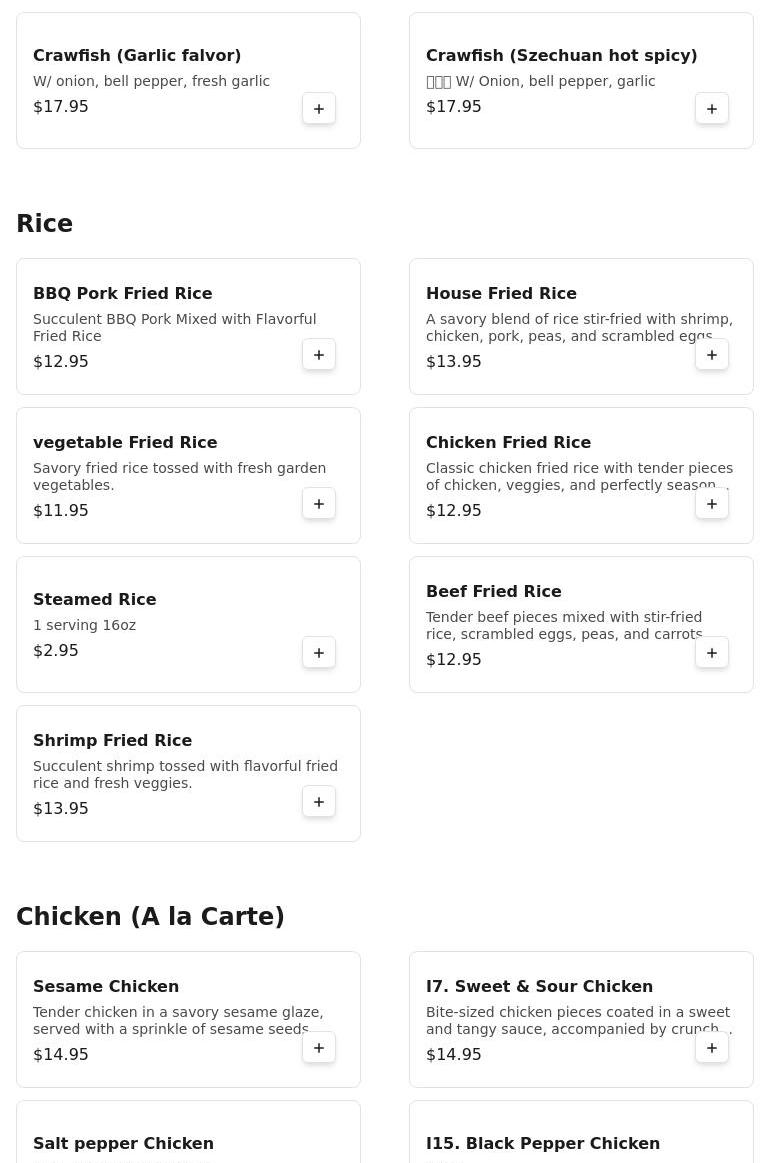Click the Chicken (A la Carte) heading

point(151,916)
